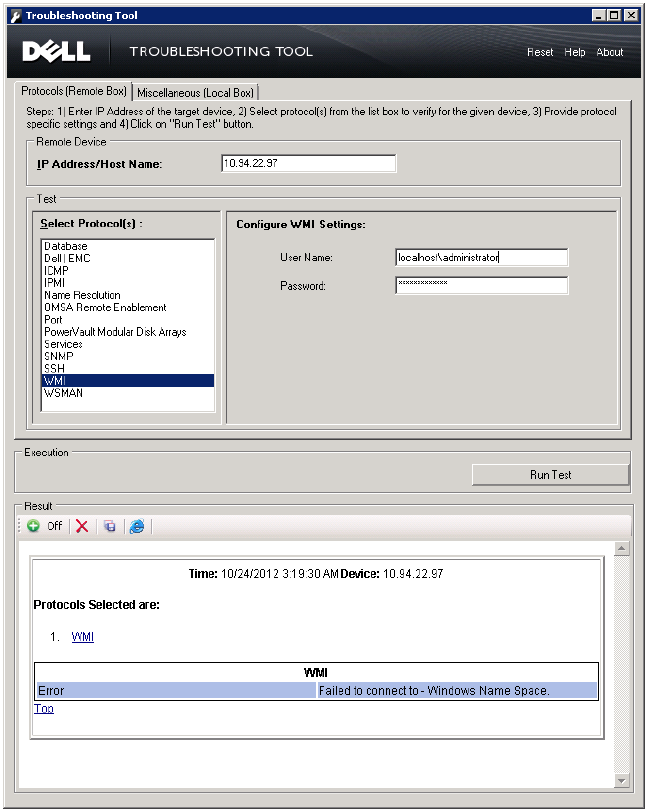
Task: Click the Top link in results
Action: tap(44, 708)
